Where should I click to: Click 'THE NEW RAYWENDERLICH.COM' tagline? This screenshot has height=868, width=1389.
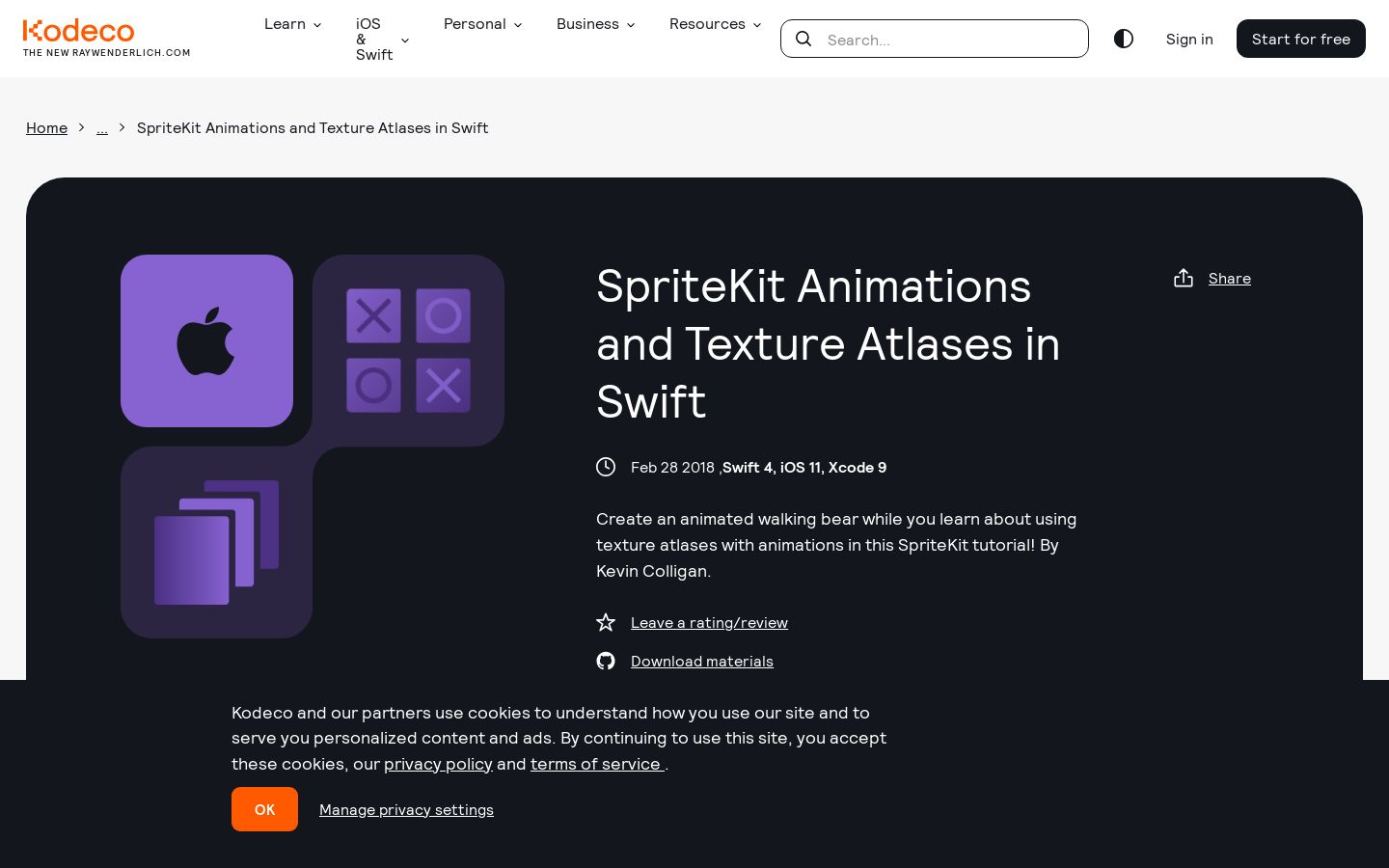point(107,53)
